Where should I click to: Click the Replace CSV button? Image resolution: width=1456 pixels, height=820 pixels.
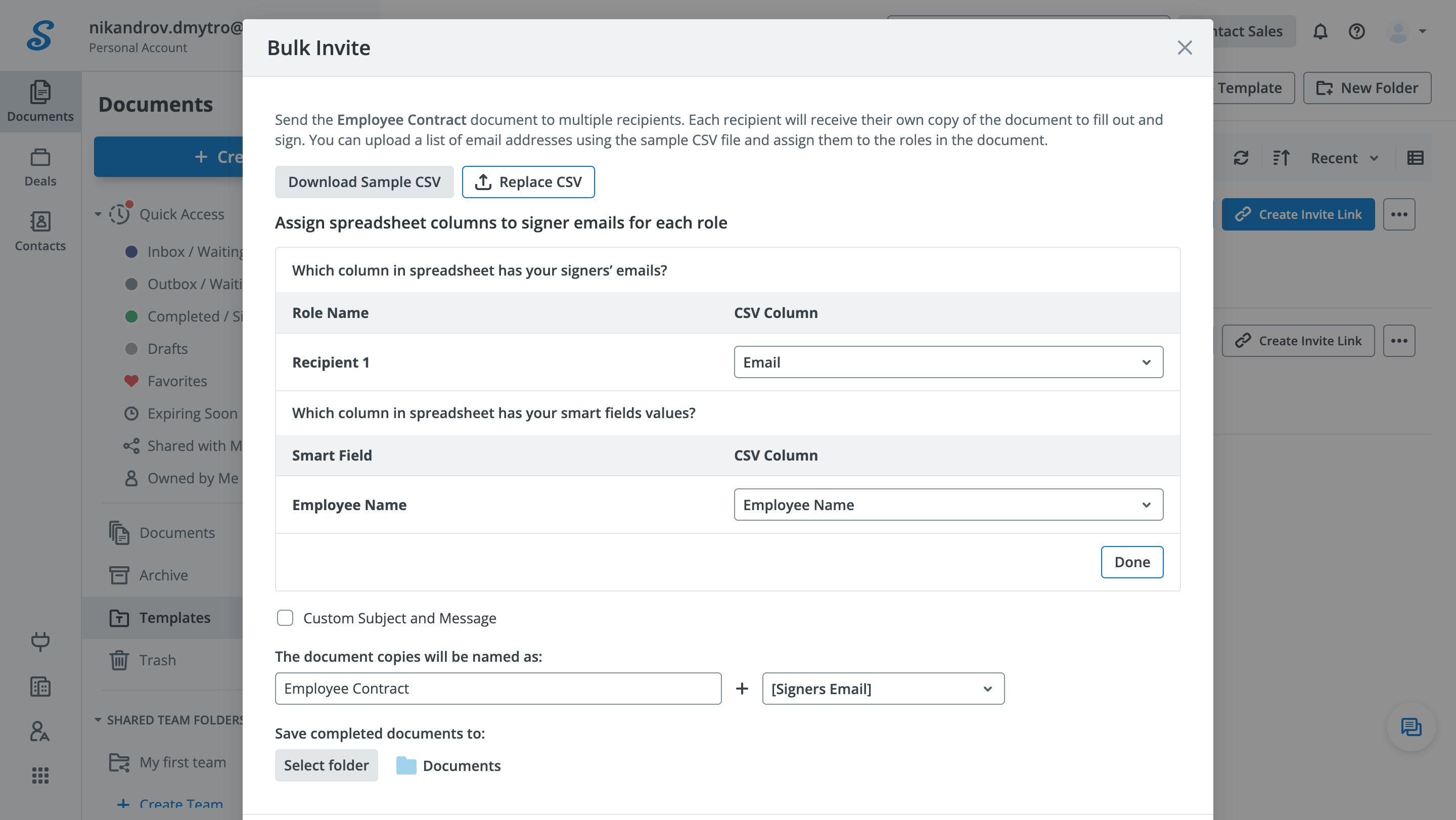coord(528,182)
